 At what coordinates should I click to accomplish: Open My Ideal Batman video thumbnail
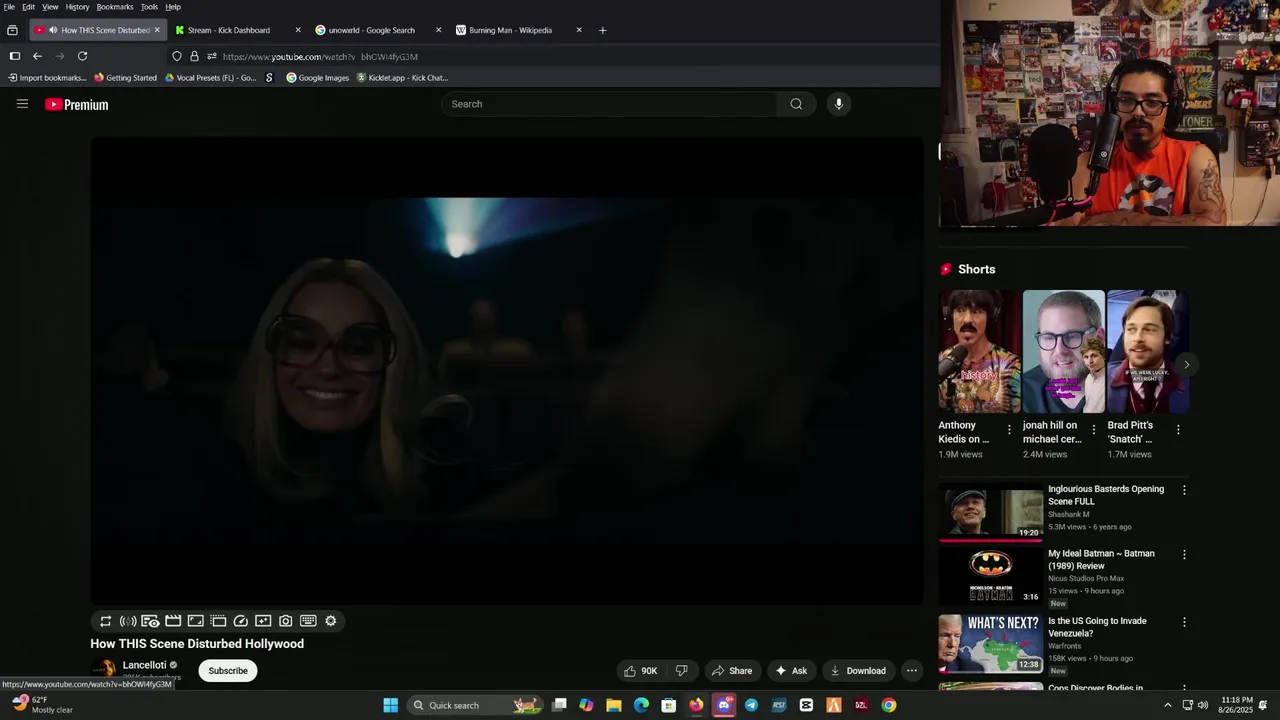pyautogui.click(x=991, y=576)
